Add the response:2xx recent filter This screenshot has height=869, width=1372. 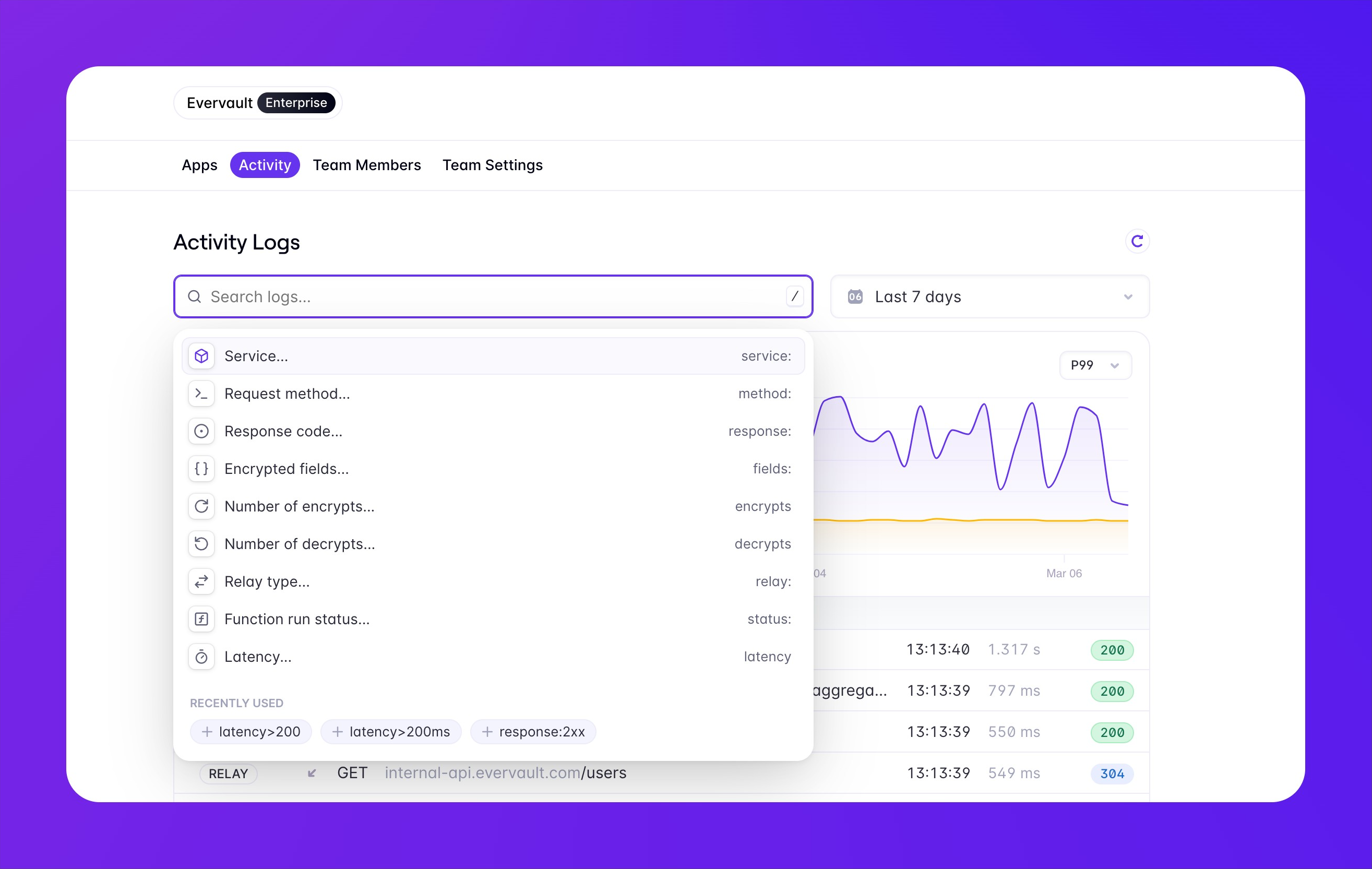[533, 732]
